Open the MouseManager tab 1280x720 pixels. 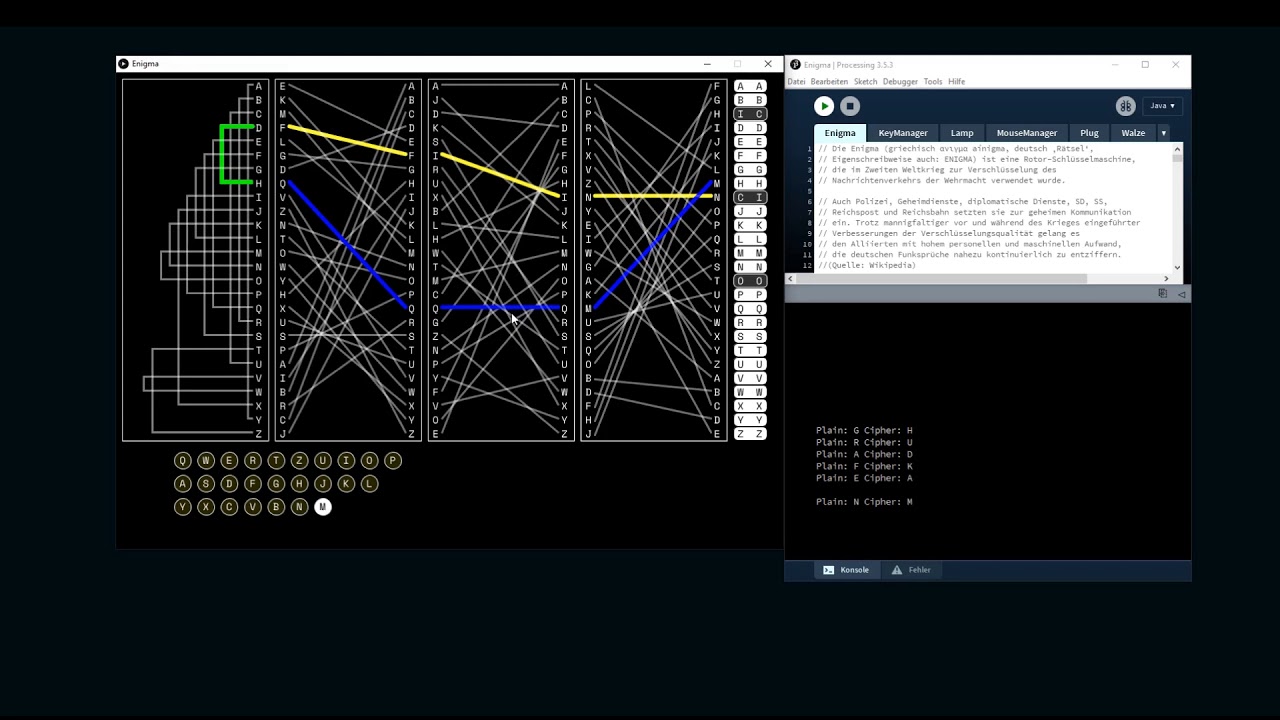(1026, 133)
